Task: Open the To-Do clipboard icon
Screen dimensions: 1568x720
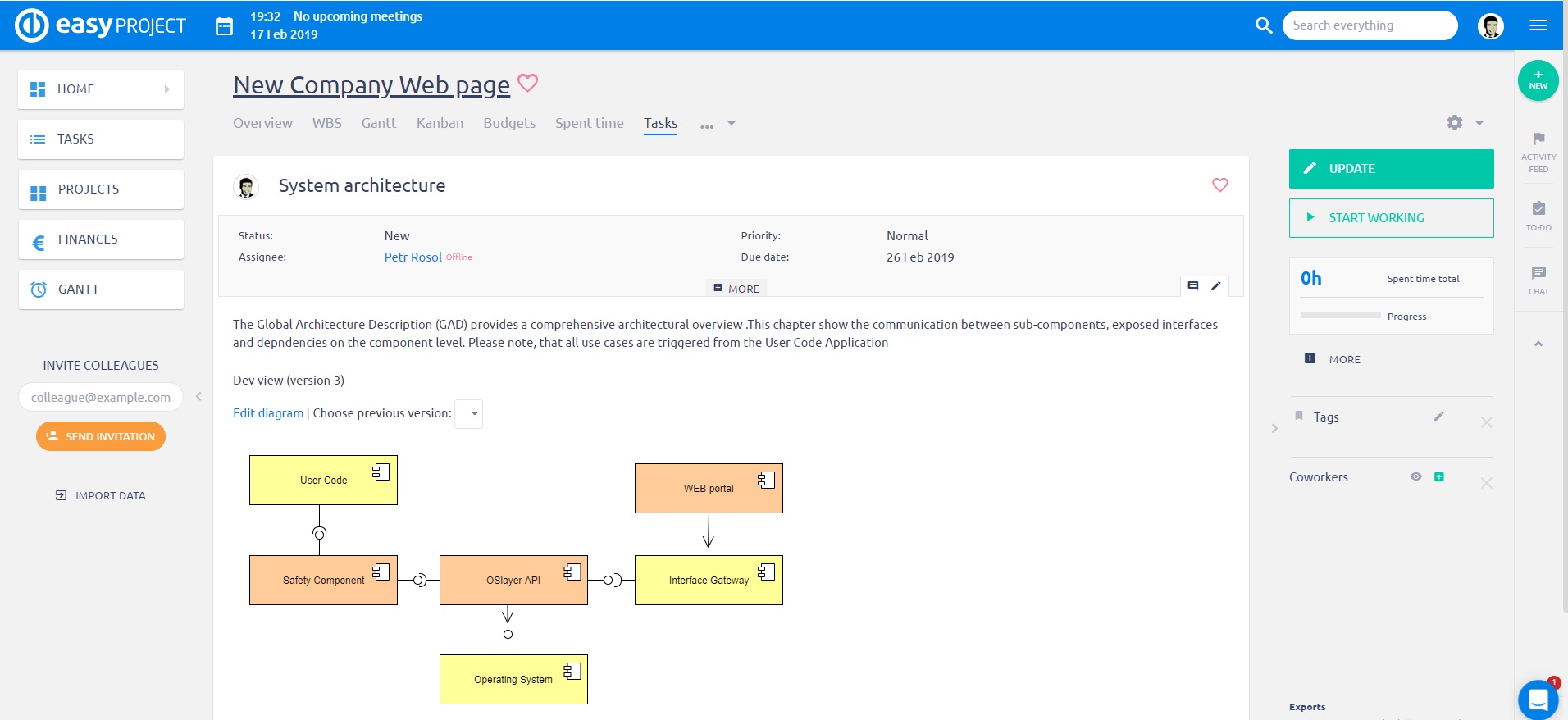Action: [x=1538, y=209]
